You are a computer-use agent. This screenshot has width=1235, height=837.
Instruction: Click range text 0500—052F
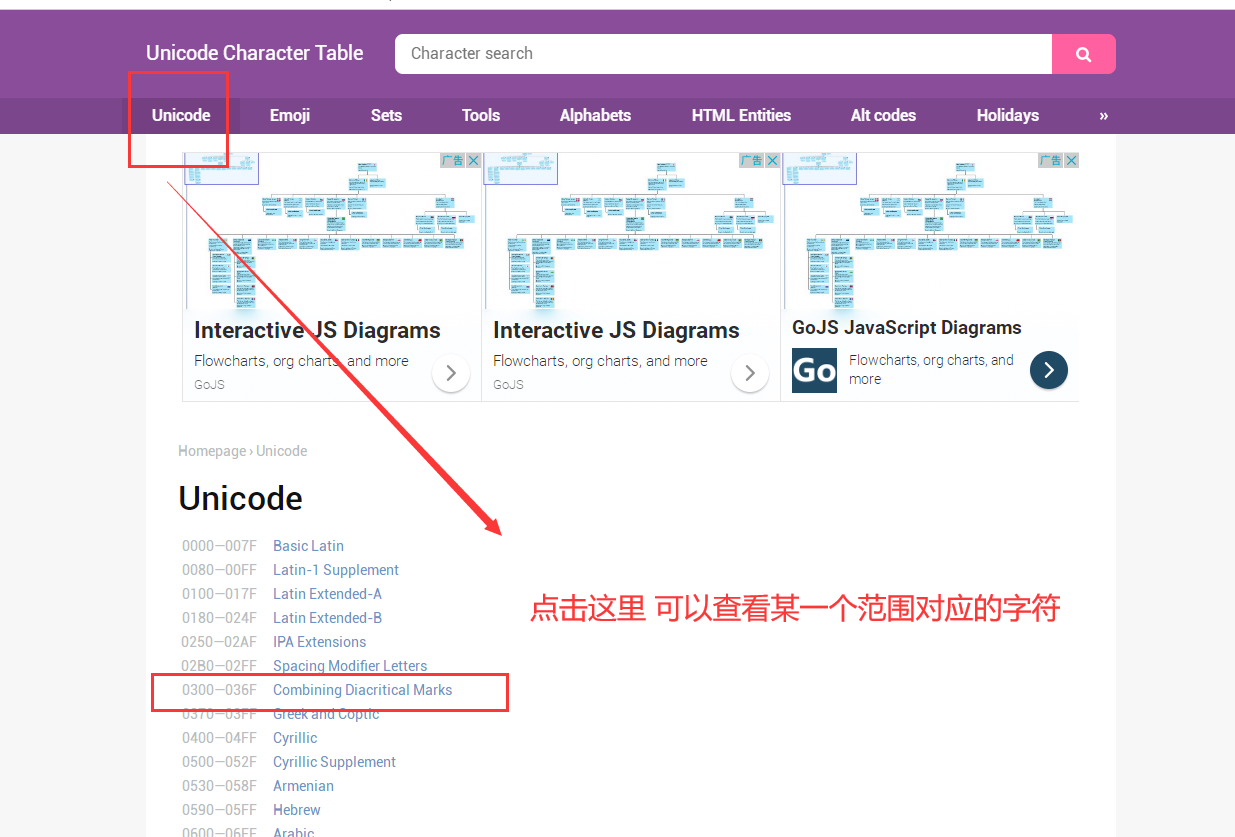pos(219,762)
